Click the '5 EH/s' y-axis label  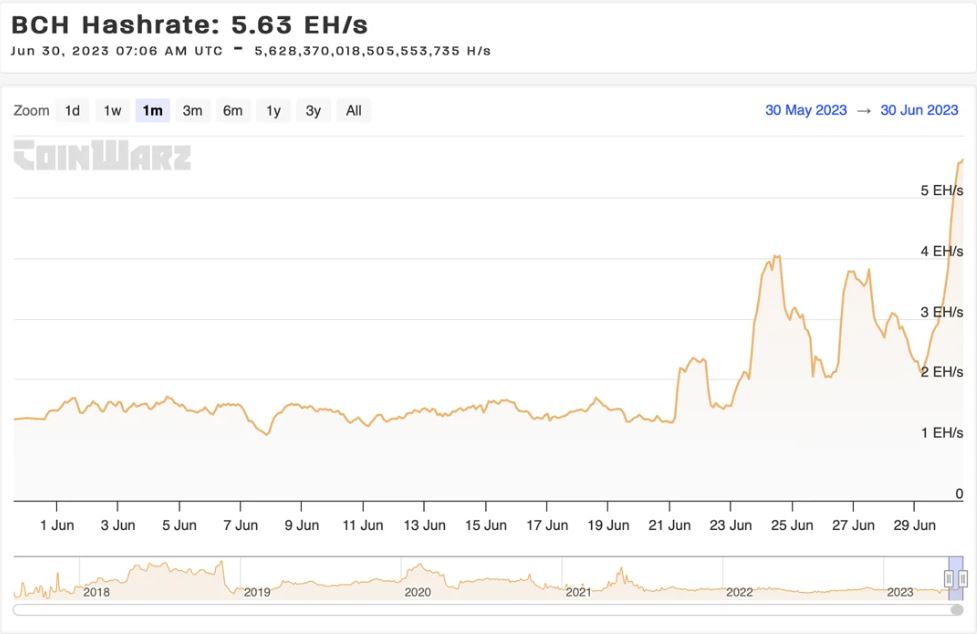(941, 191)
